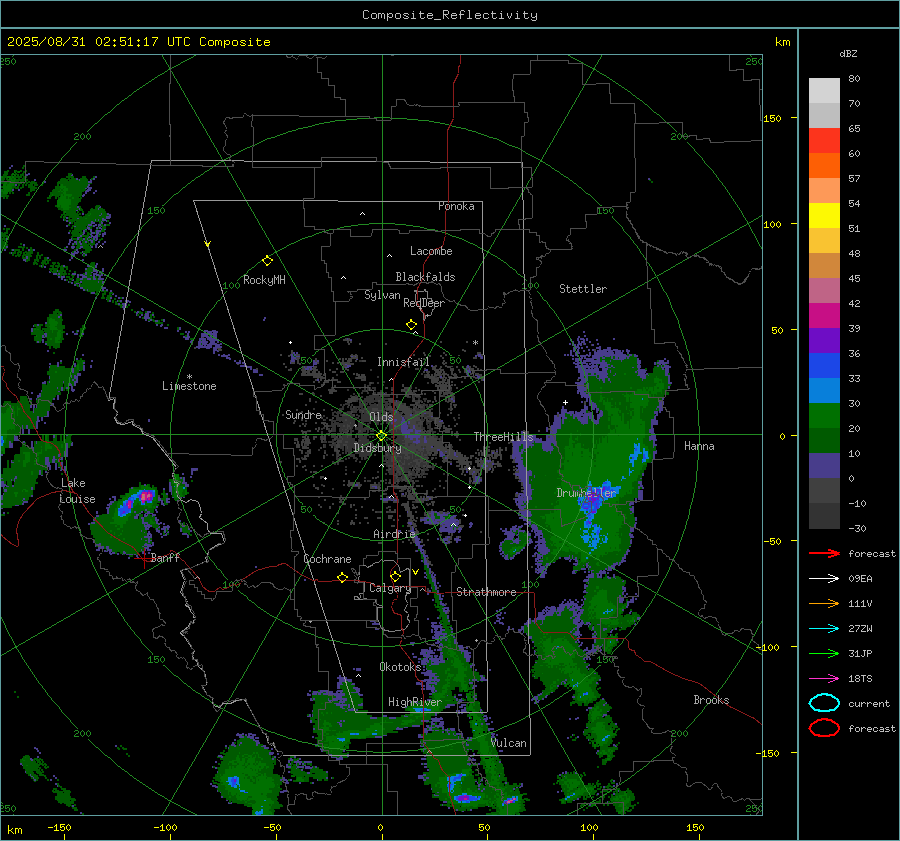Click the yellow diamond marker below RedDeer

tap(411, 325)
